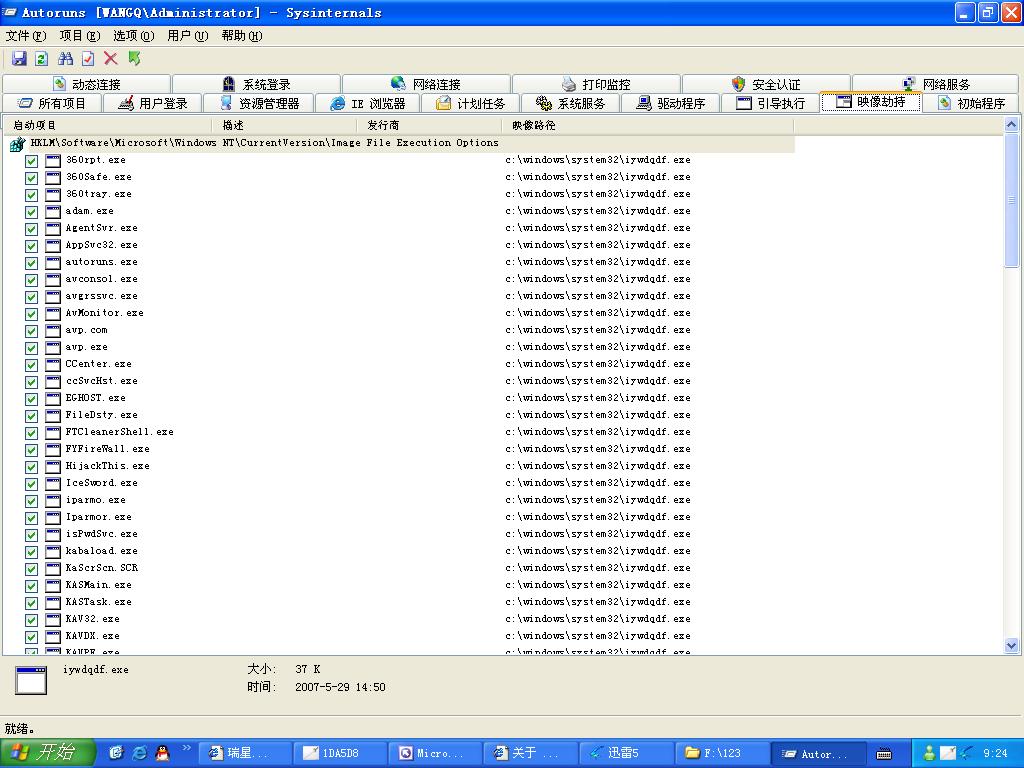This screenshot has width=1024, height=768.
Task: Select the ccSvcHst.exe row text
Action: tap(101, 381)
